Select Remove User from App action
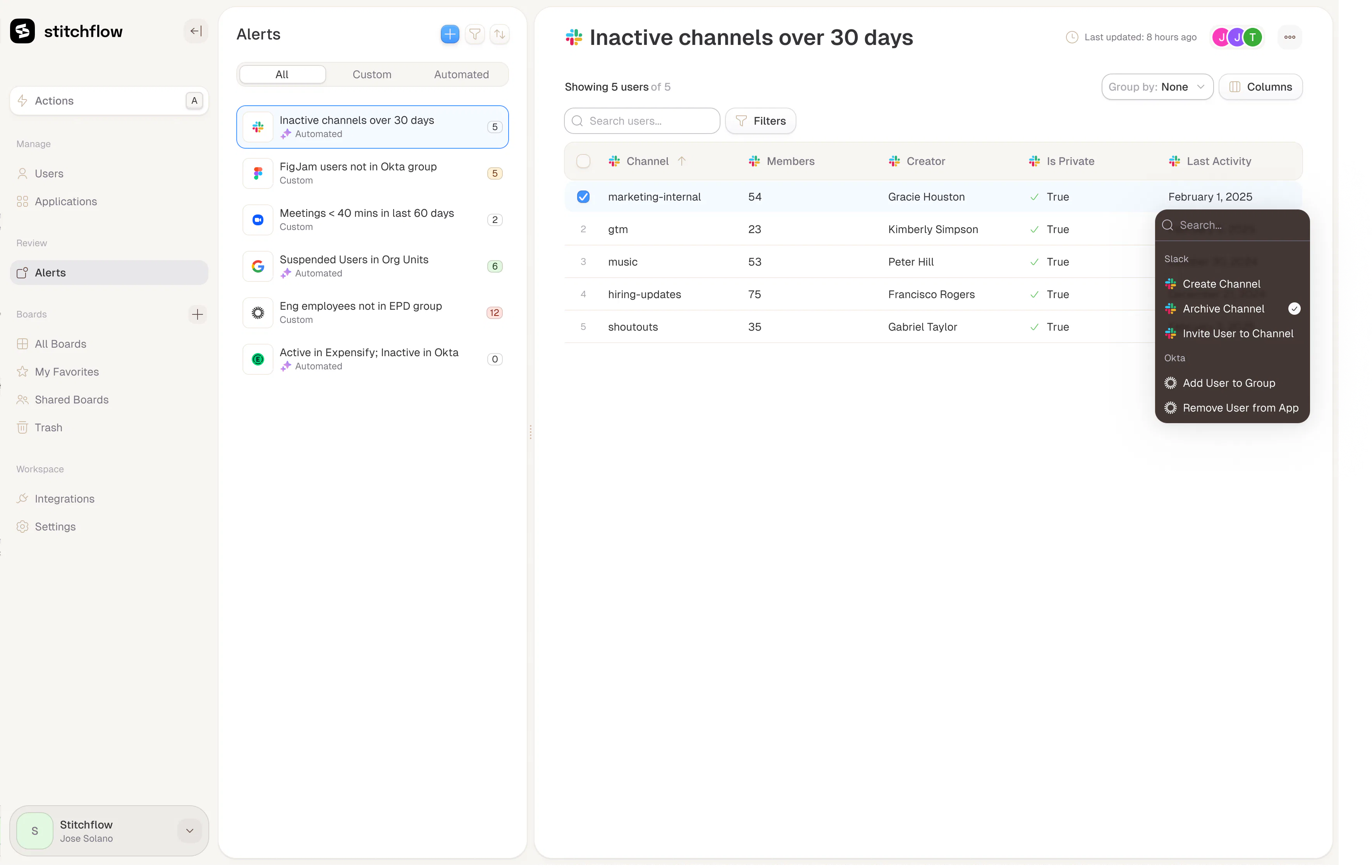The width and height of the screenshot is (1372, 868). coord(1233,408)
